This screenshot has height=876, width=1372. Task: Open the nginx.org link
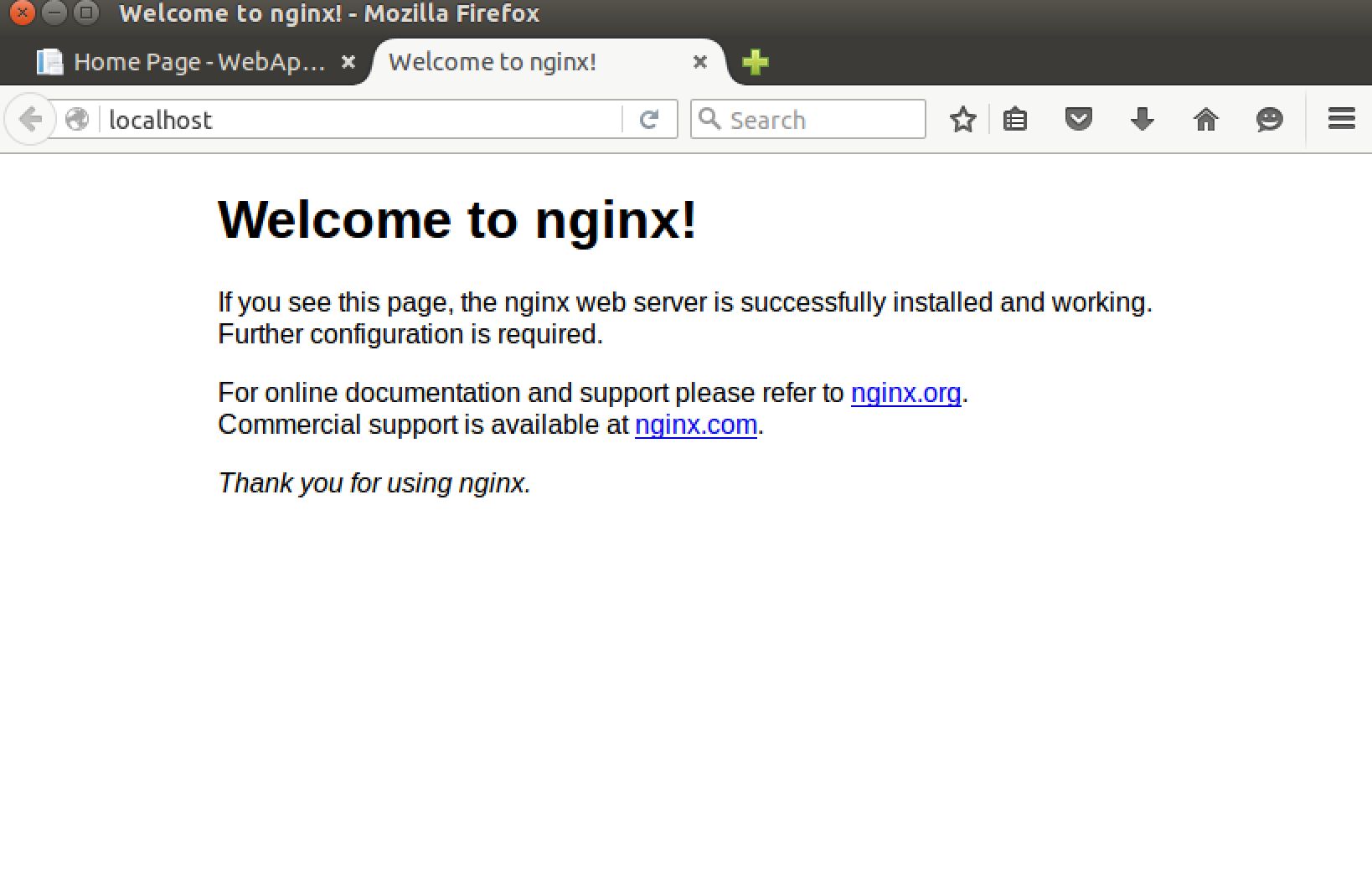(x=905, y=393)
